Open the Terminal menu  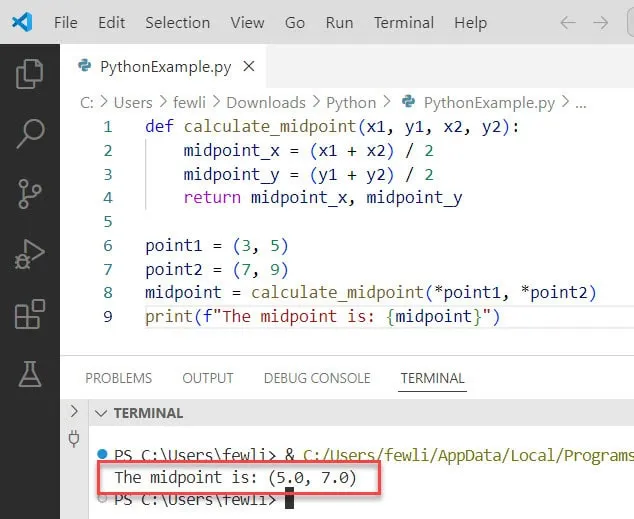pos(401,22)
